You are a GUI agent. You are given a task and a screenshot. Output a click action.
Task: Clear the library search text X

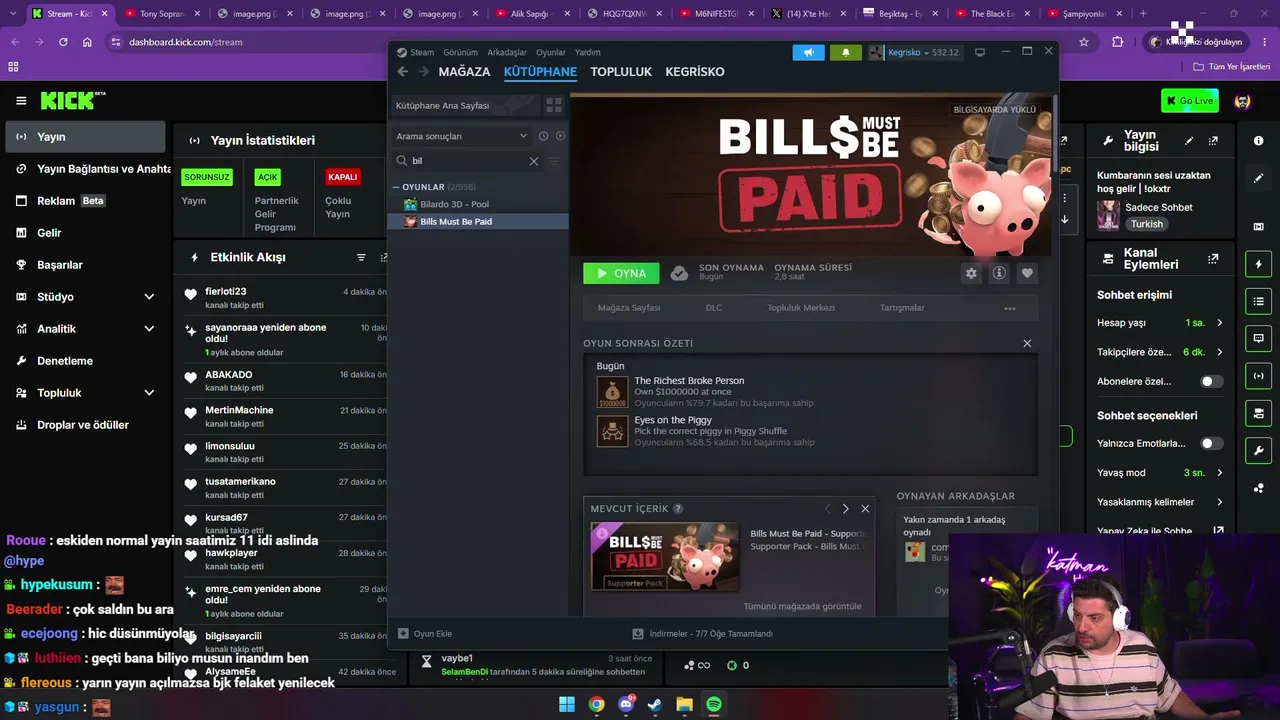tap(533, 161)
